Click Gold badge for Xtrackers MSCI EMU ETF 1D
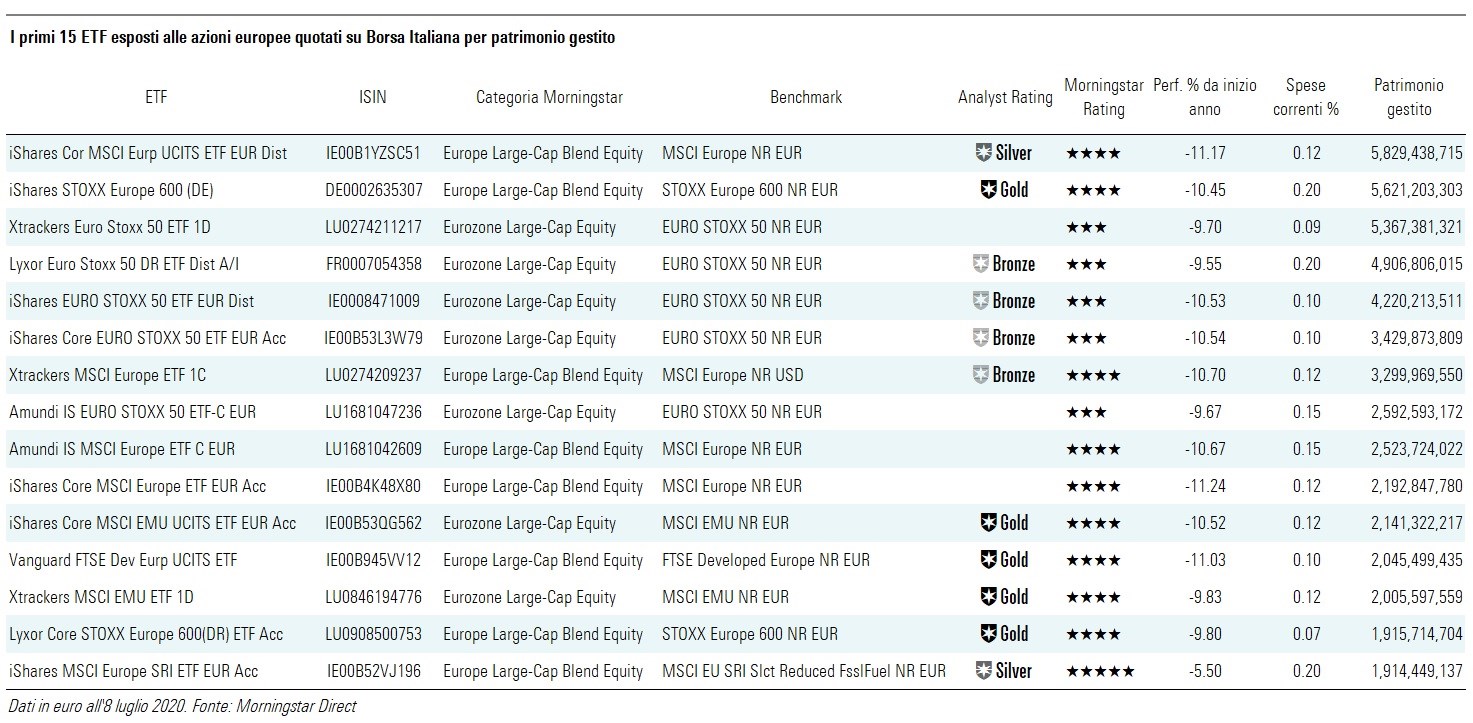Image resolution: width=1473 pixels, height=723 pixels. coord(1004,597)
